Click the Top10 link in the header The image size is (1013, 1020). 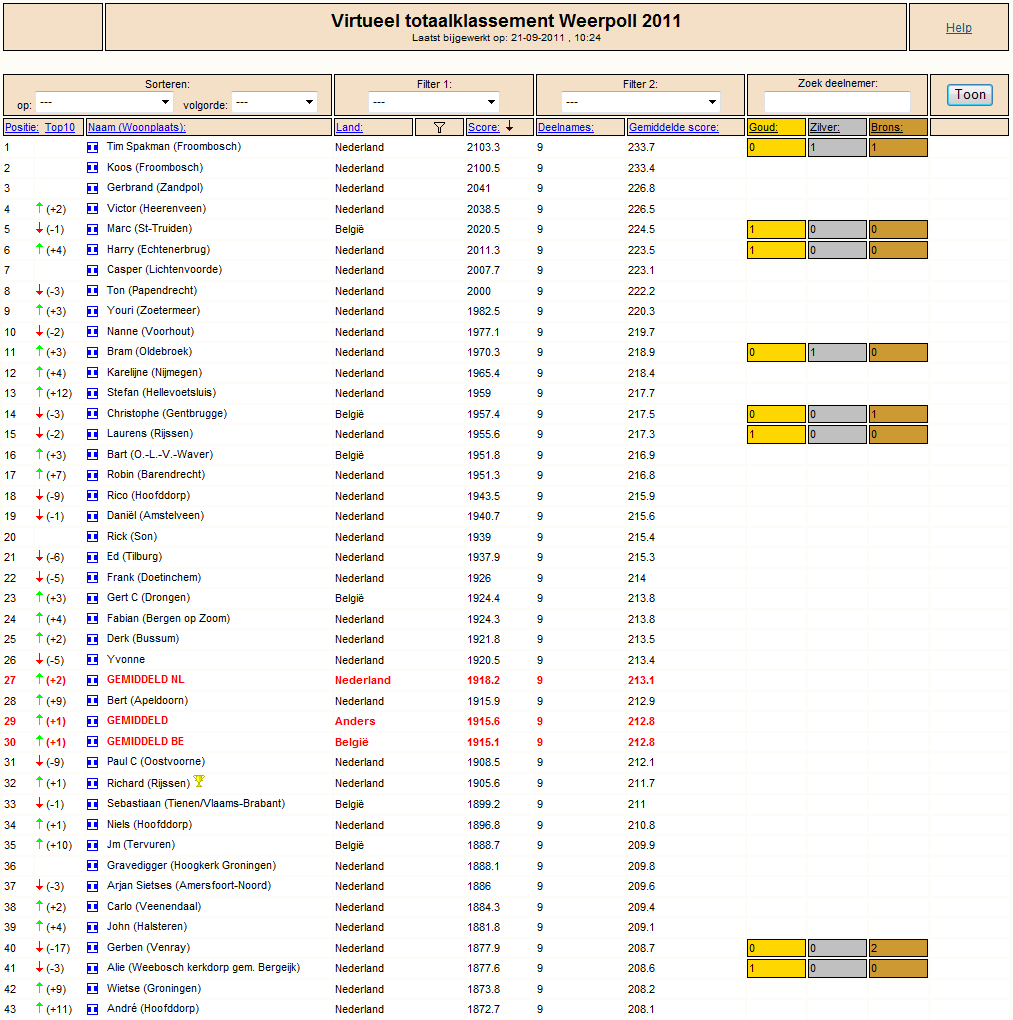pos(60,128)
